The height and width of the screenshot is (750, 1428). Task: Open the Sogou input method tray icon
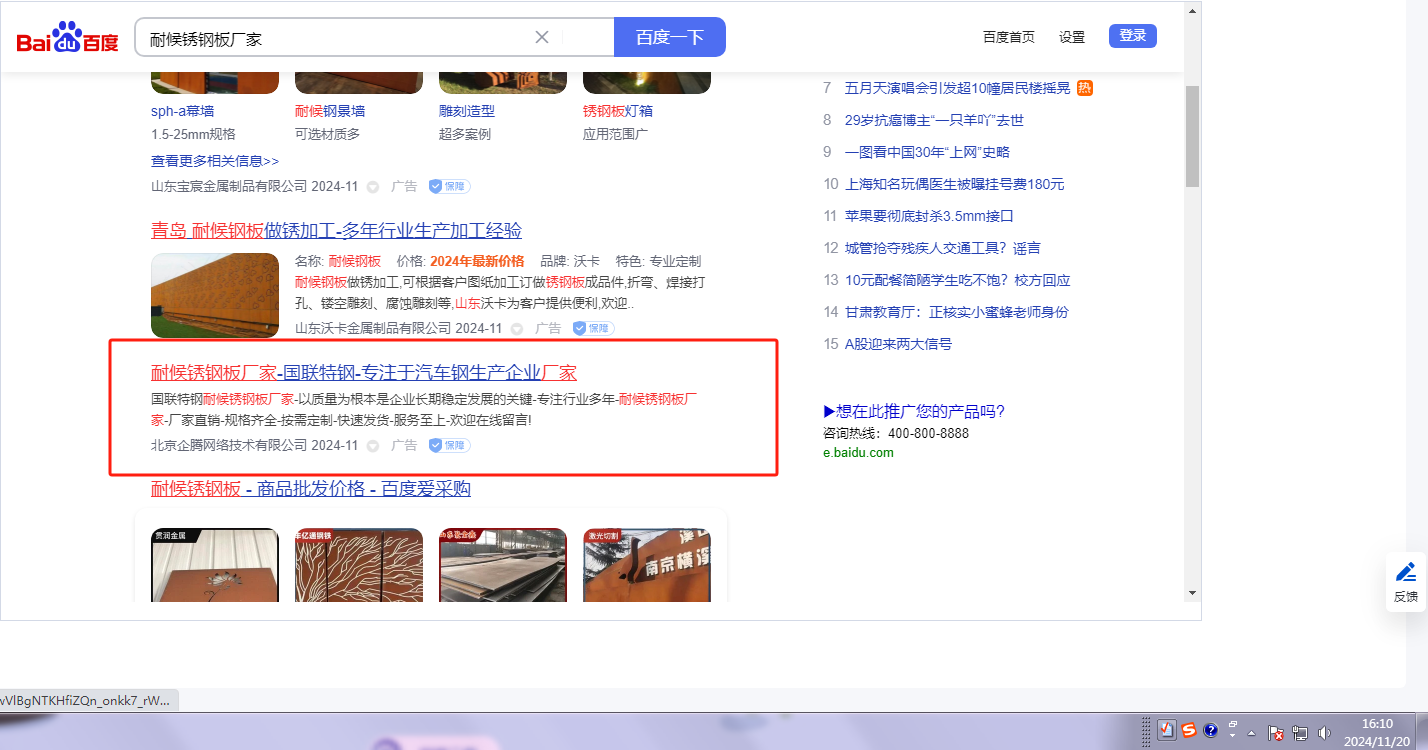pyautogui.click(x=1189, y=730)
